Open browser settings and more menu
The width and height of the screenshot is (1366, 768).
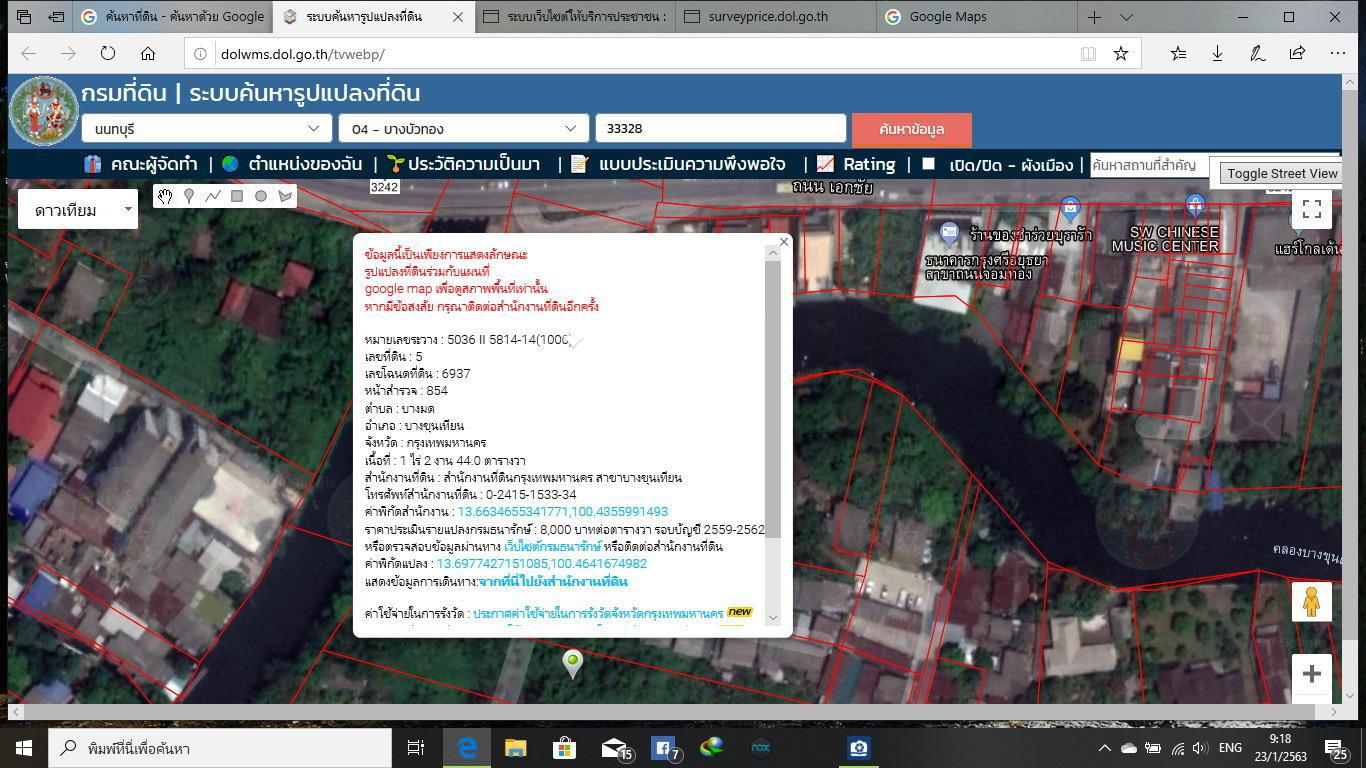1337,54
